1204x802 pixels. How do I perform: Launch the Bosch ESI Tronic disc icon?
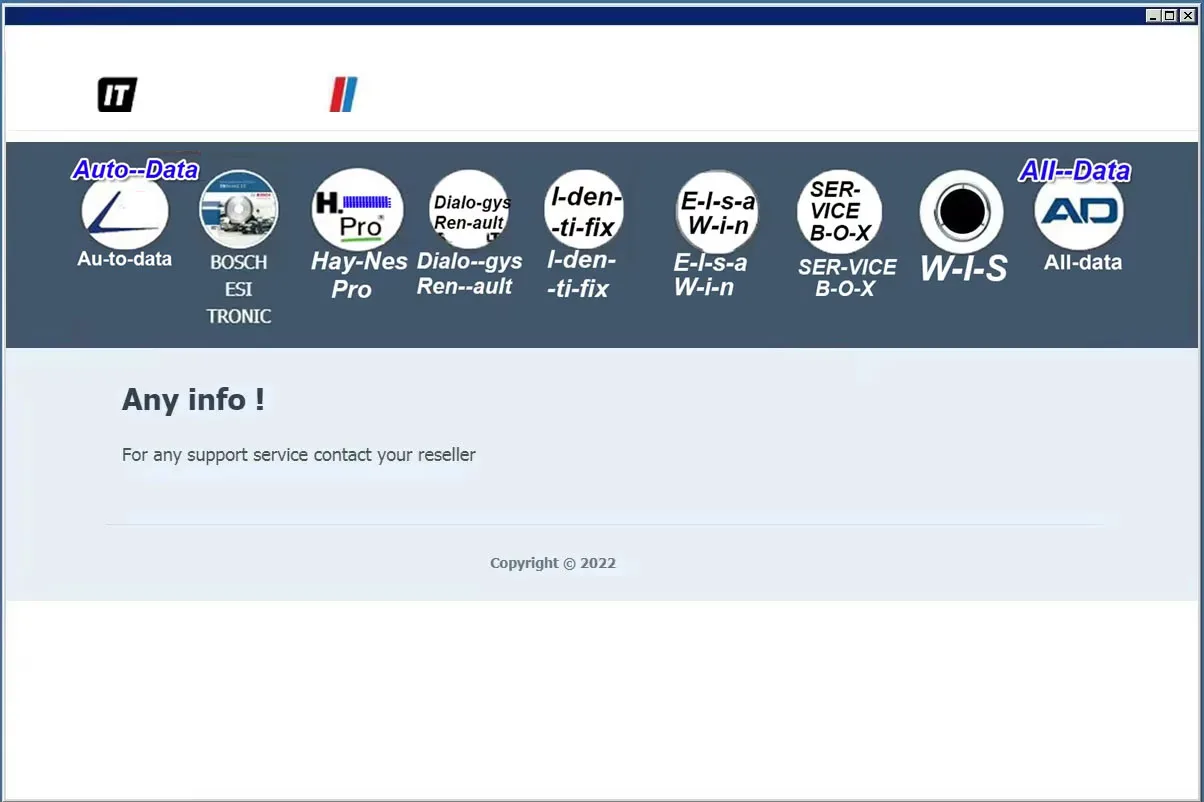(238, 209)
